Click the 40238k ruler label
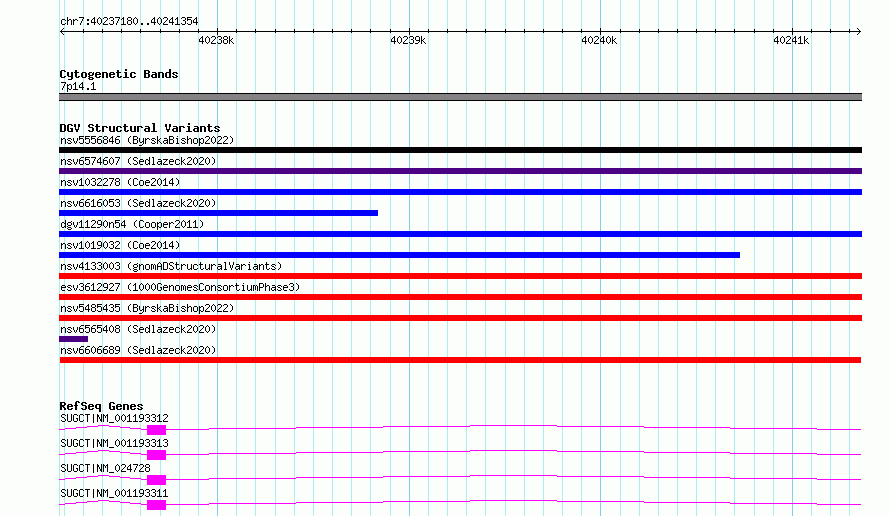Viewport: 890px width, 516px height. coord(216,40)
